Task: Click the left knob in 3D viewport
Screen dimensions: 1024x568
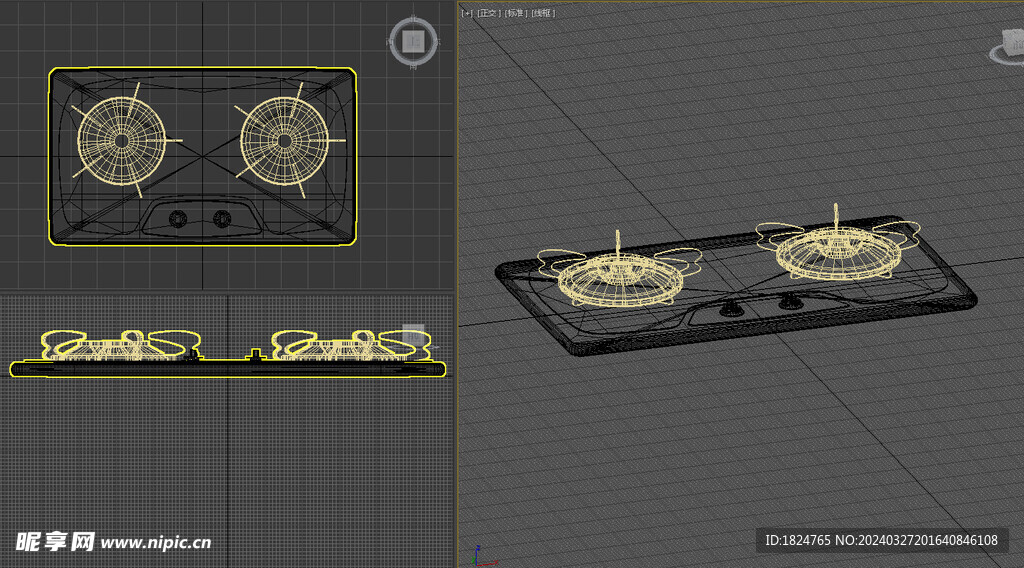Action: [727, 309]
